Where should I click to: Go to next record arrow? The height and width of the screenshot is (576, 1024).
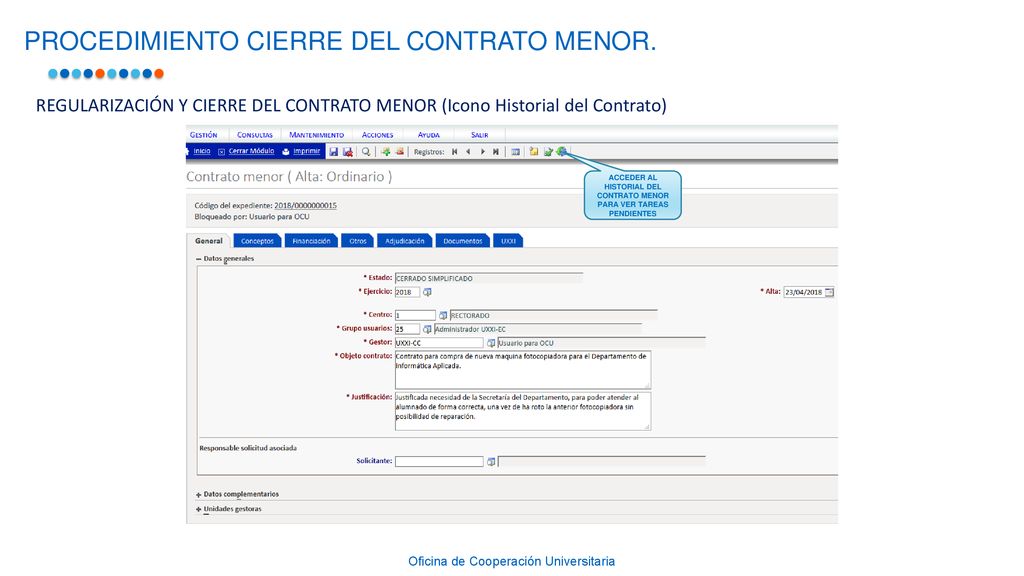click(483, 152)
